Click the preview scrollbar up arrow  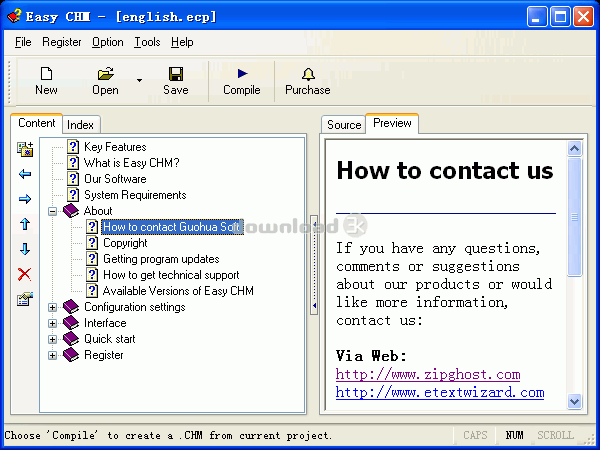[x=574, y=148]
